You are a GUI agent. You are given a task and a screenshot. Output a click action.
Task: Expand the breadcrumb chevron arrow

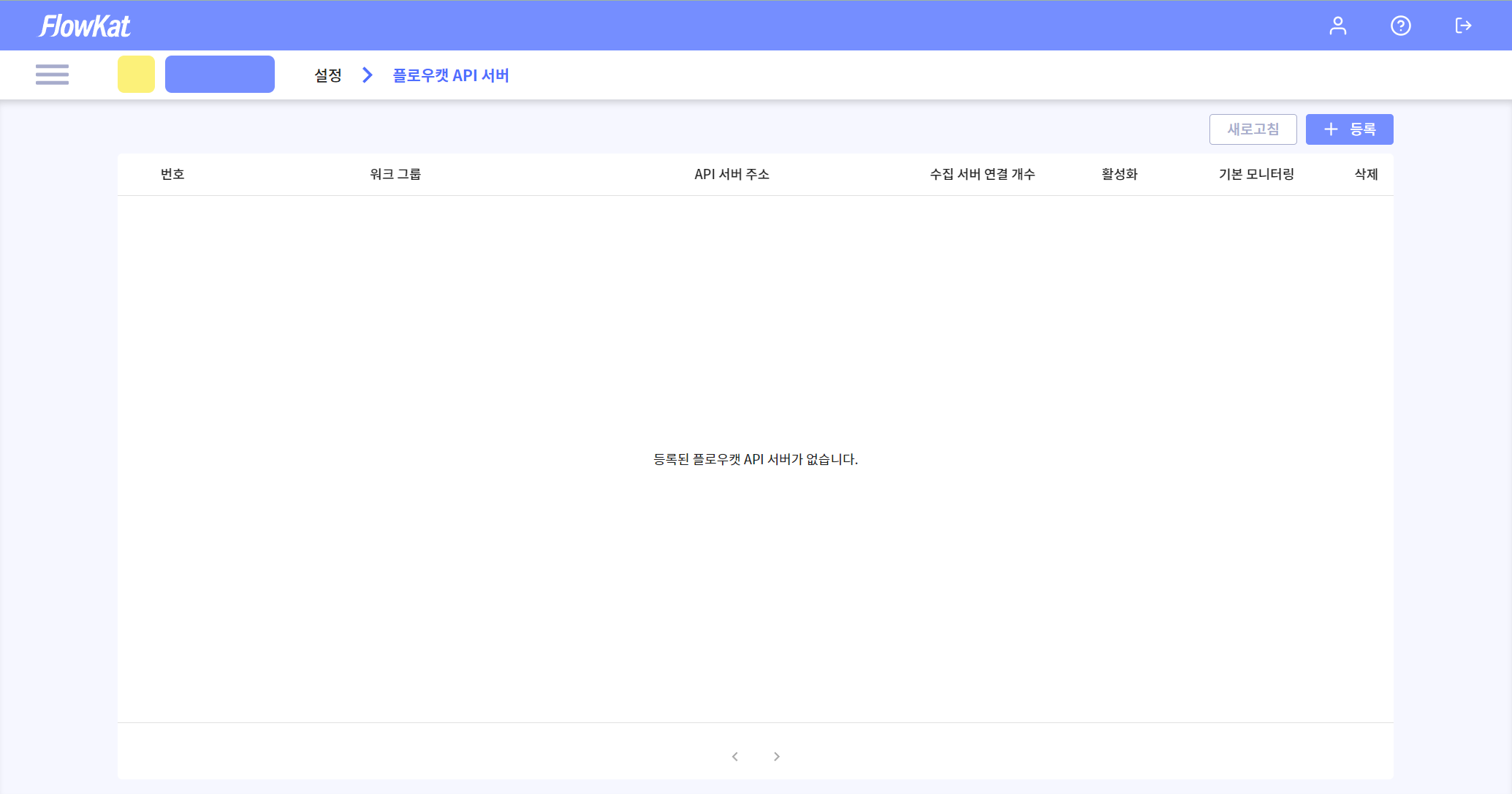click(368, 75)
